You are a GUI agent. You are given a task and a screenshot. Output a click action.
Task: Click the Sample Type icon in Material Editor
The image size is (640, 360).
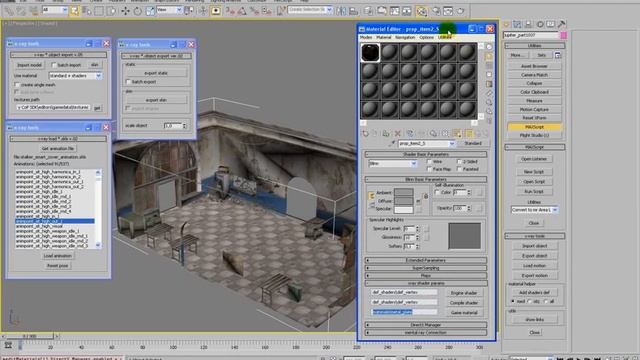489,47
